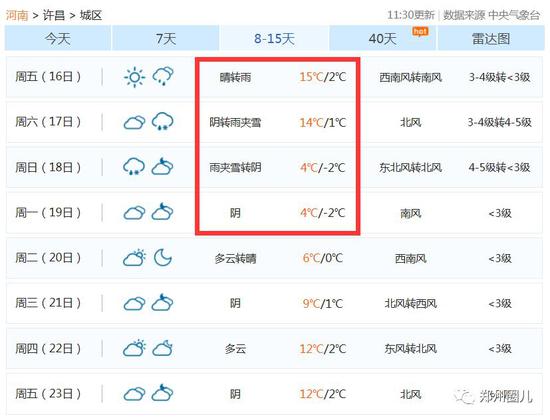The width and height of the screenshot is (550, 420).
Task: Click the 多云 description for 22日
Action: [235, 349]
